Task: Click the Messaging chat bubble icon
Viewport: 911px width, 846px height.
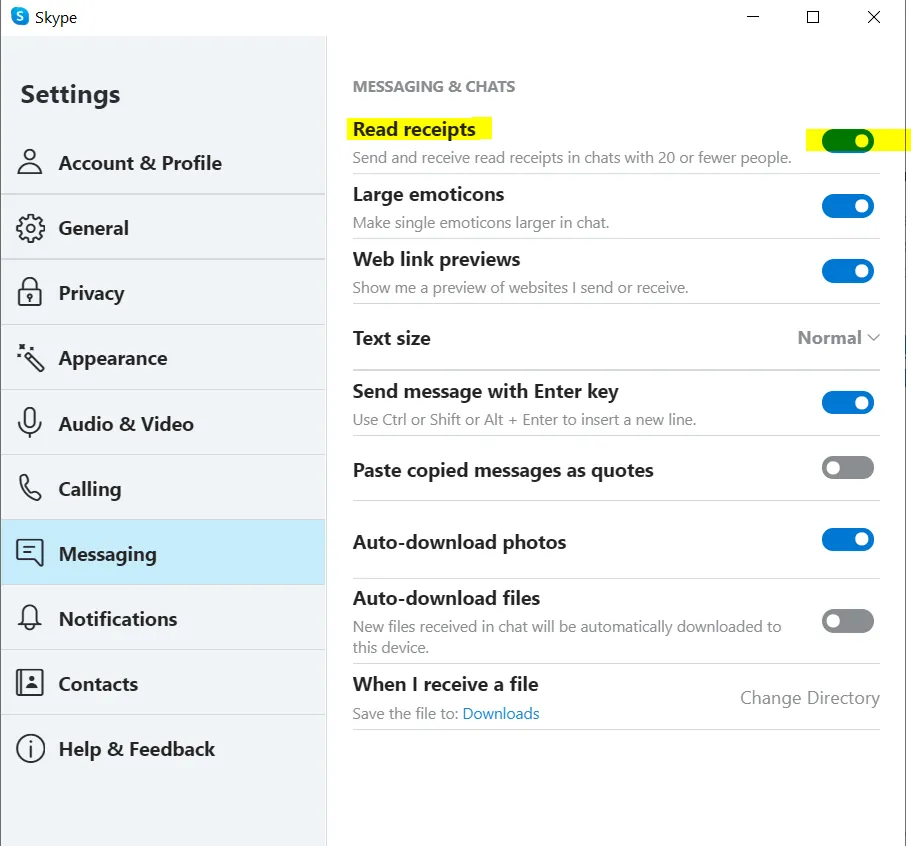Action: point(30,553)
